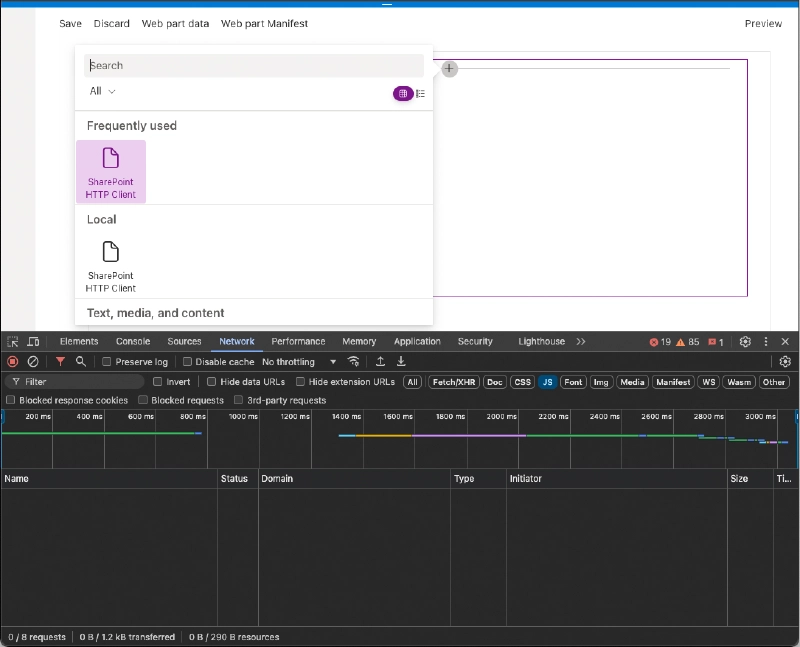Screen dimensions: 800x647
Task: Select SharePoint HTTP Client under Frequently used
Action: coord(110,172)
